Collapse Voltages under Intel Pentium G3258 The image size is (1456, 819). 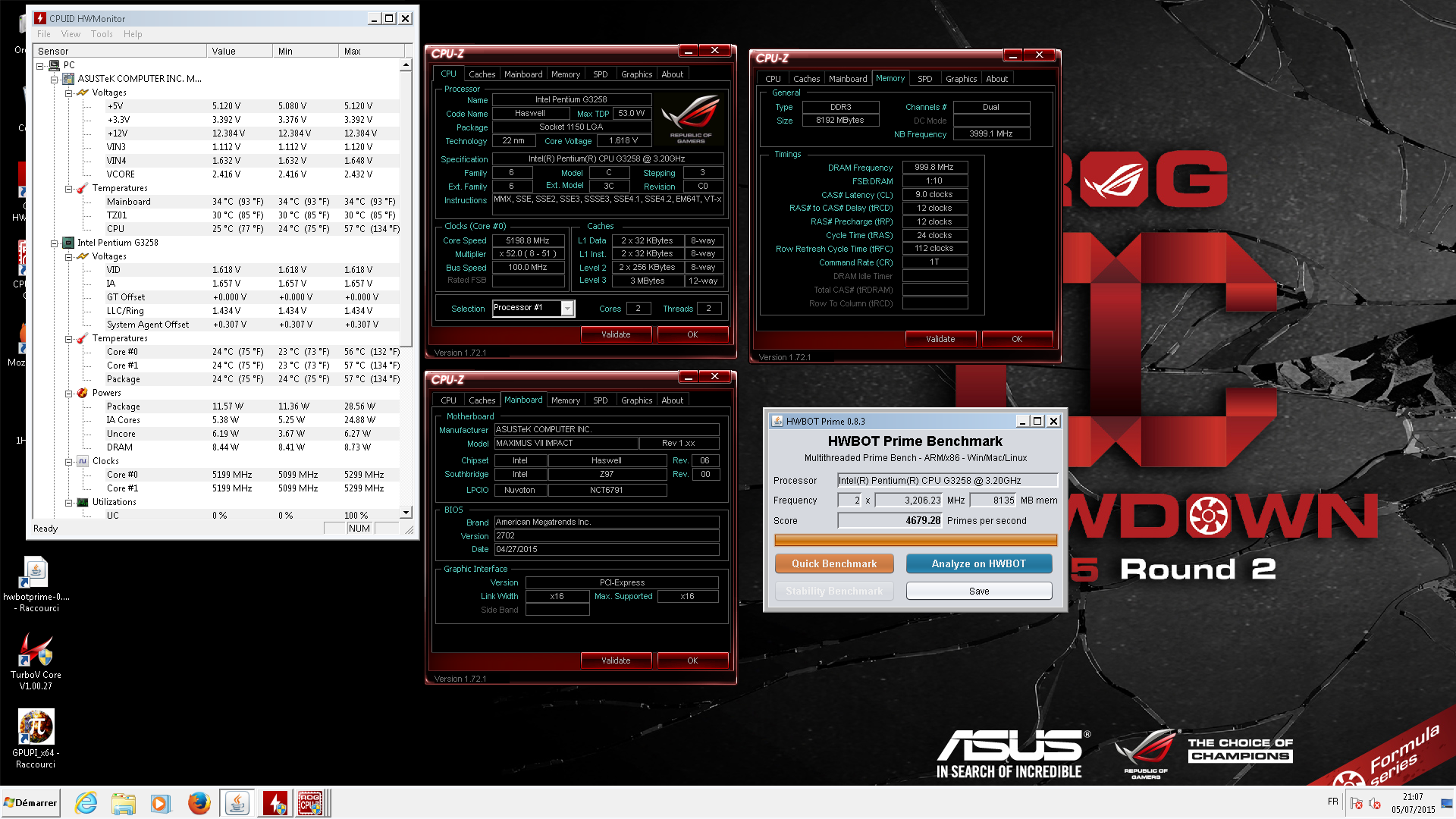tap(69, 257)
